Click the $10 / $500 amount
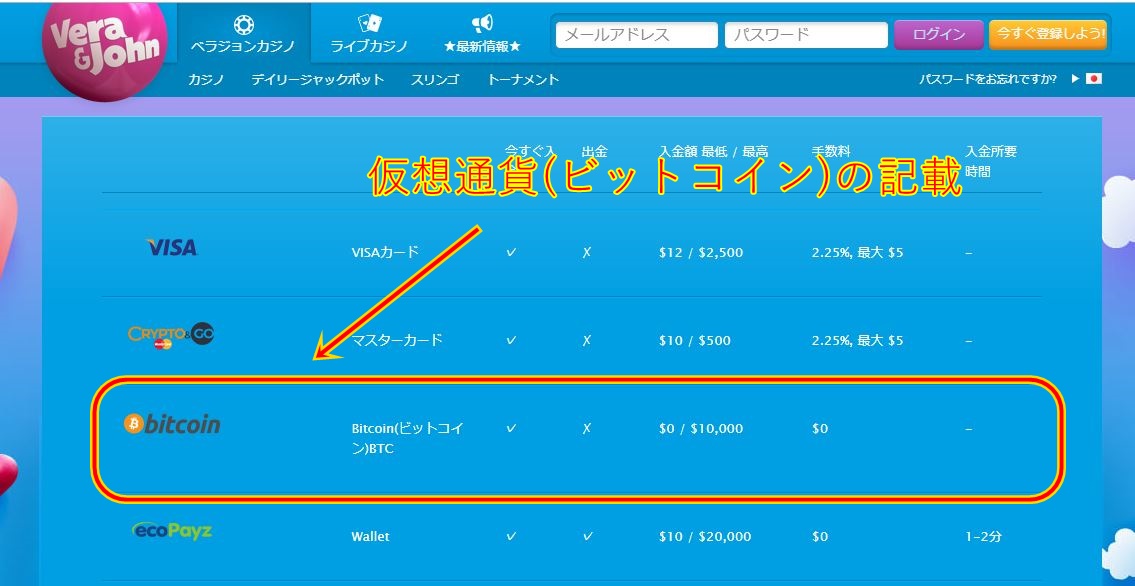 pos(695,340)
